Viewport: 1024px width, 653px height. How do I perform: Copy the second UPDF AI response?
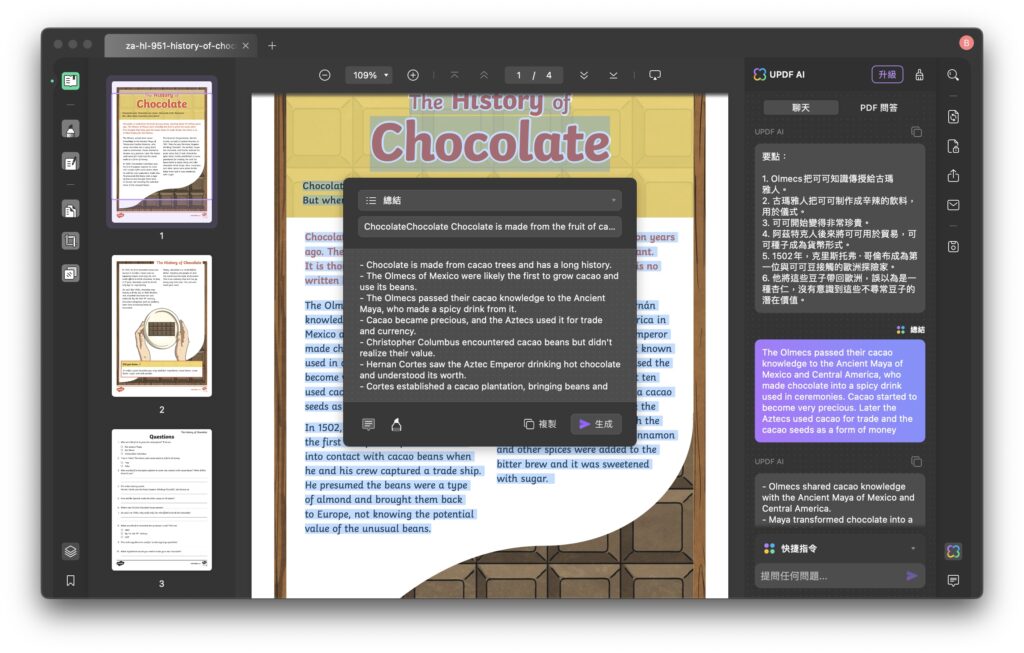(916, 462)
